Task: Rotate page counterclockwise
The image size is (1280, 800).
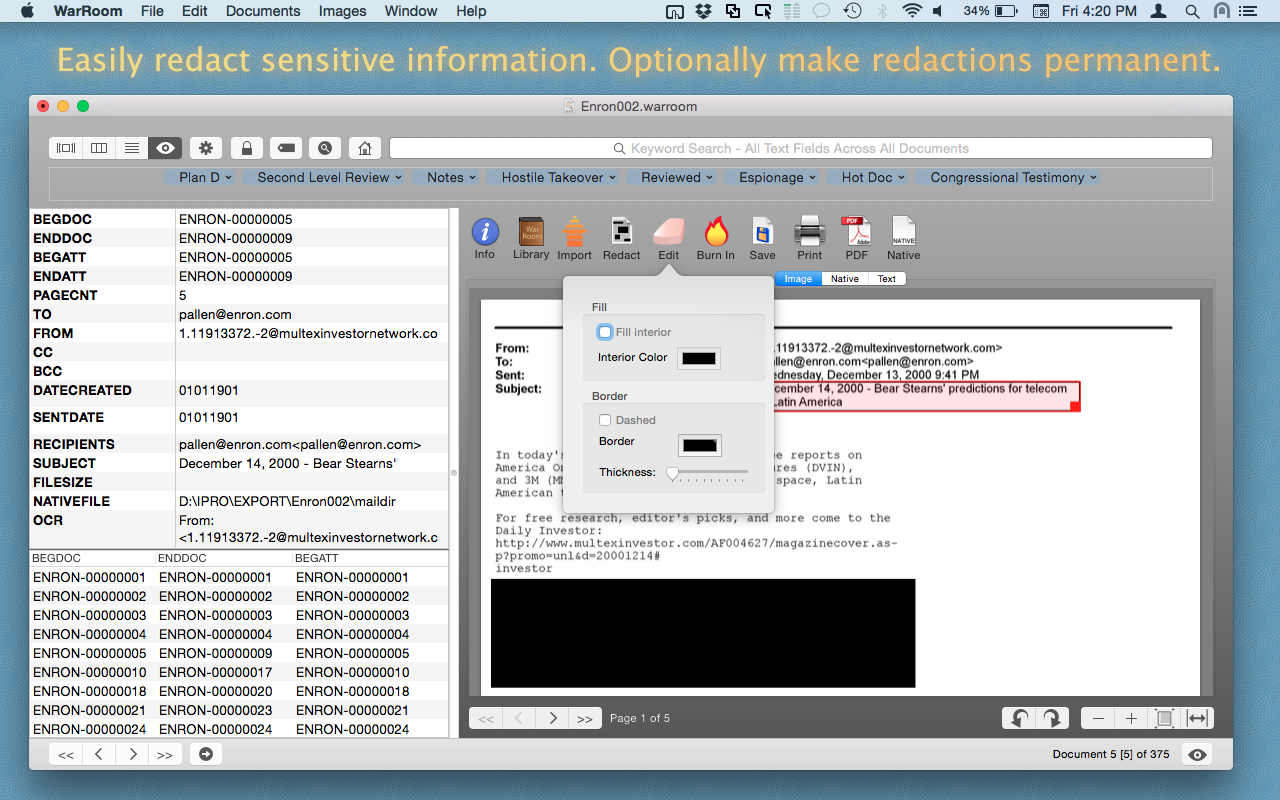Action: [1019, 718]
